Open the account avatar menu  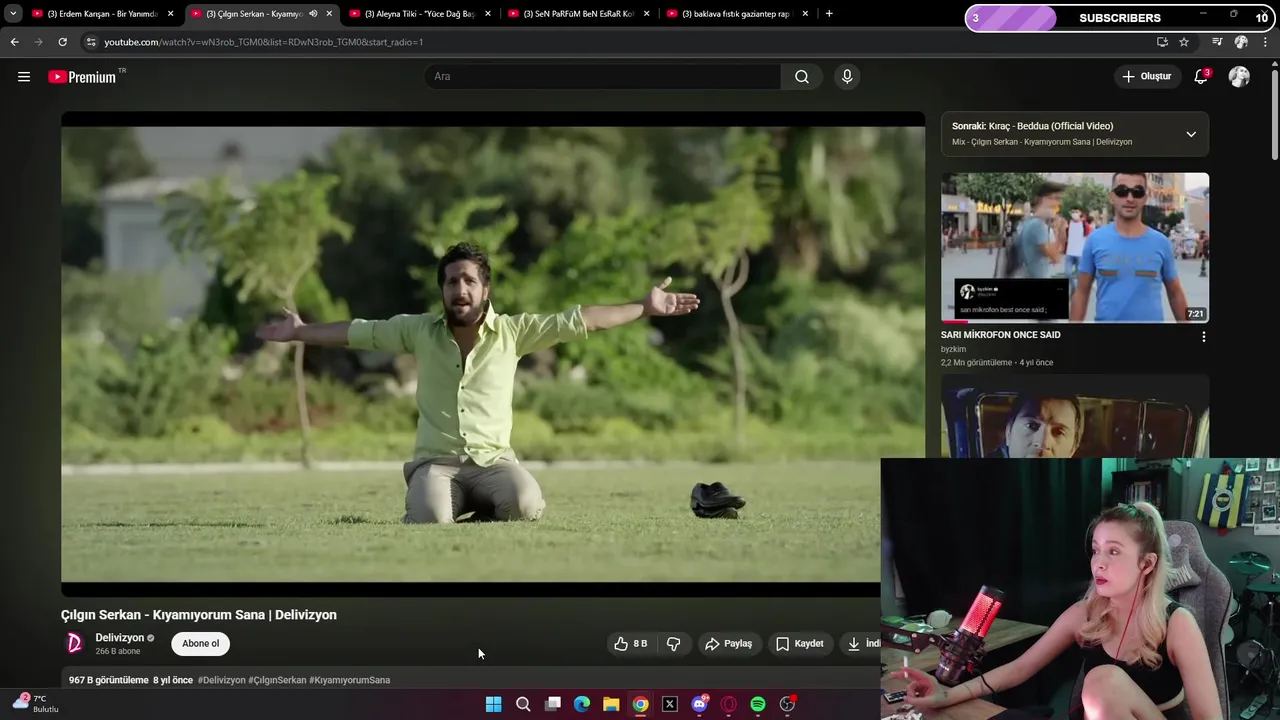tap(1239, 77)
